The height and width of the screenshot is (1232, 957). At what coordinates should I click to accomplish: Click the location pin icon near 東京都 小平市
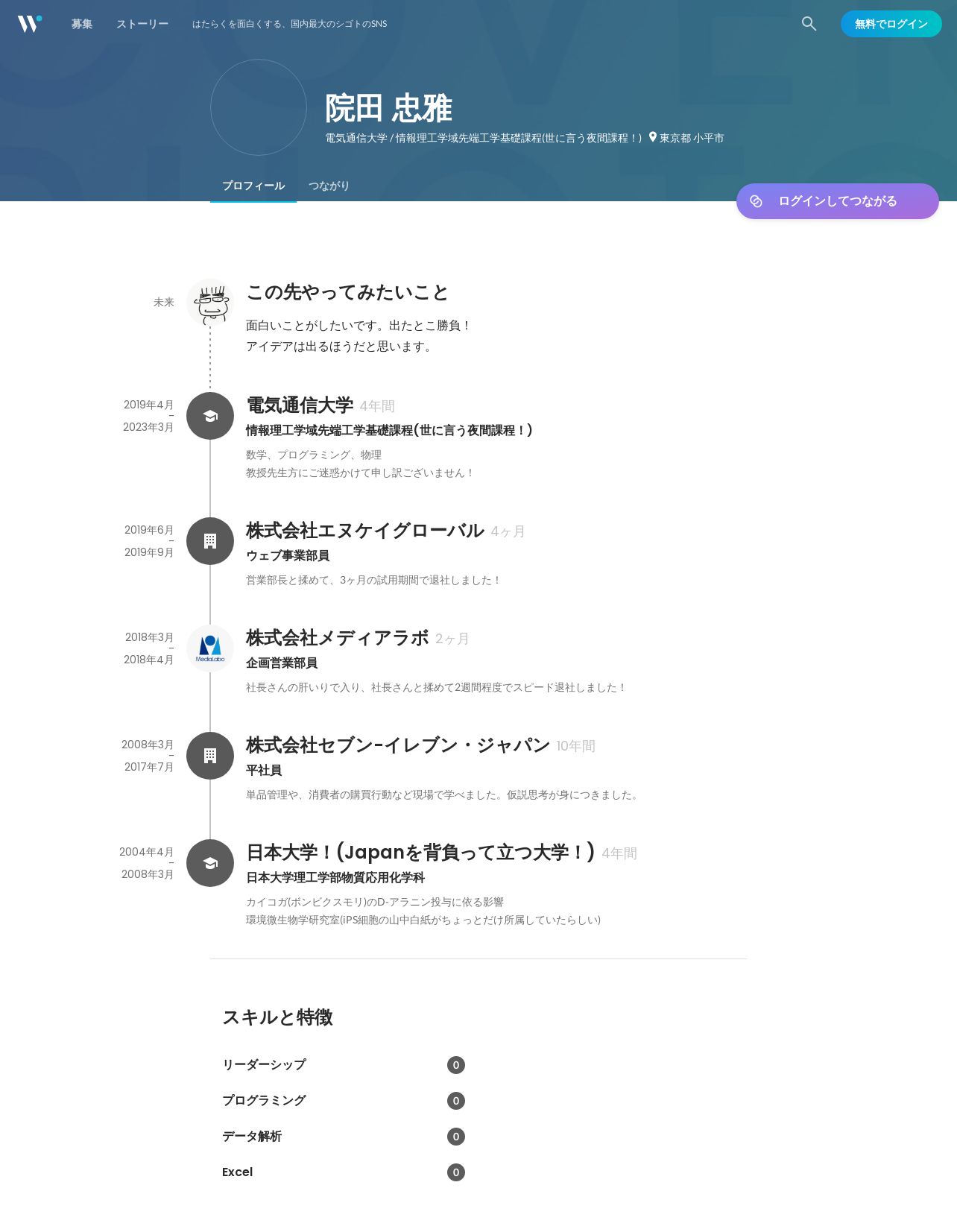[x=653, y=137]
